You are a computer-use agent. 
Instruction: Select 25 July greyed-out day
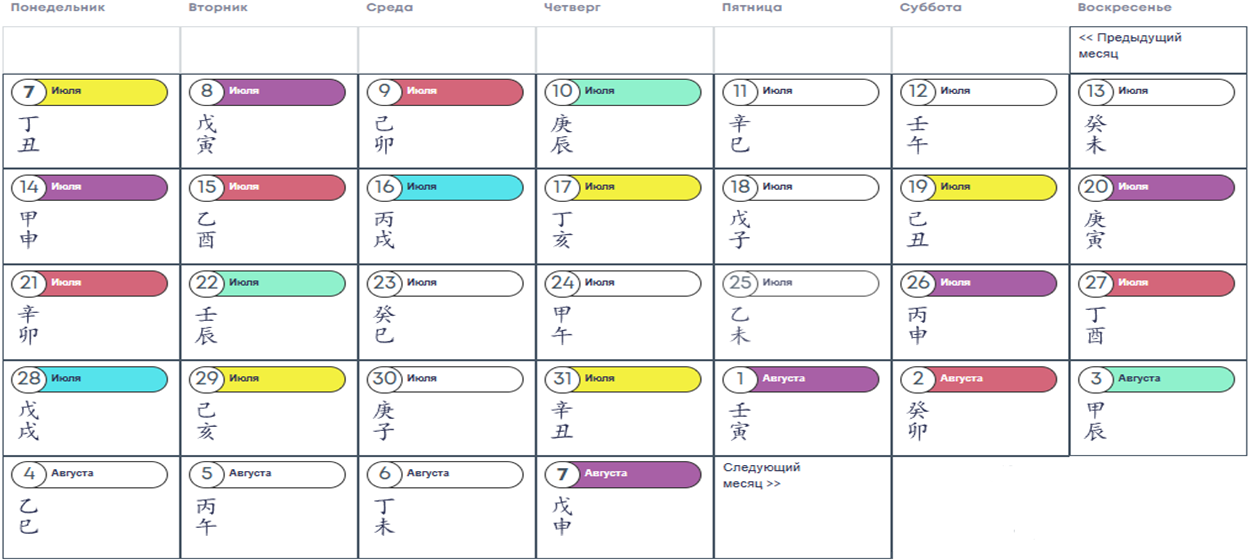801,284
